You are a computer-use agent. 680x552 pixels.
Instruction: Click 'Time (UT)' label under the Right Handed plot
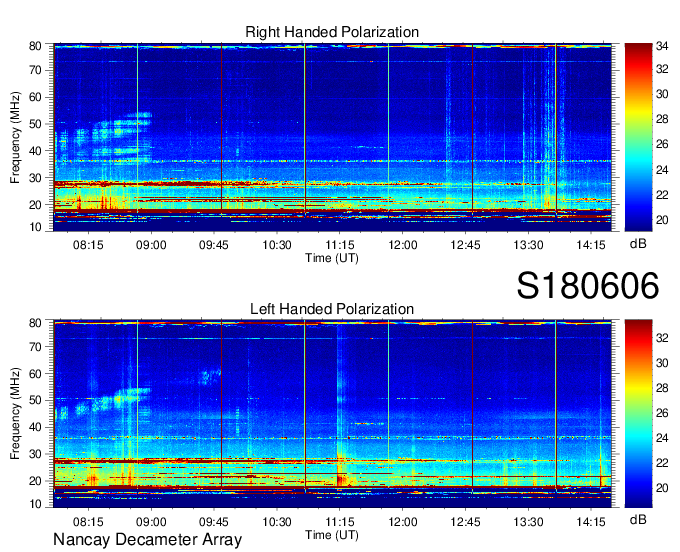[332, 258]
